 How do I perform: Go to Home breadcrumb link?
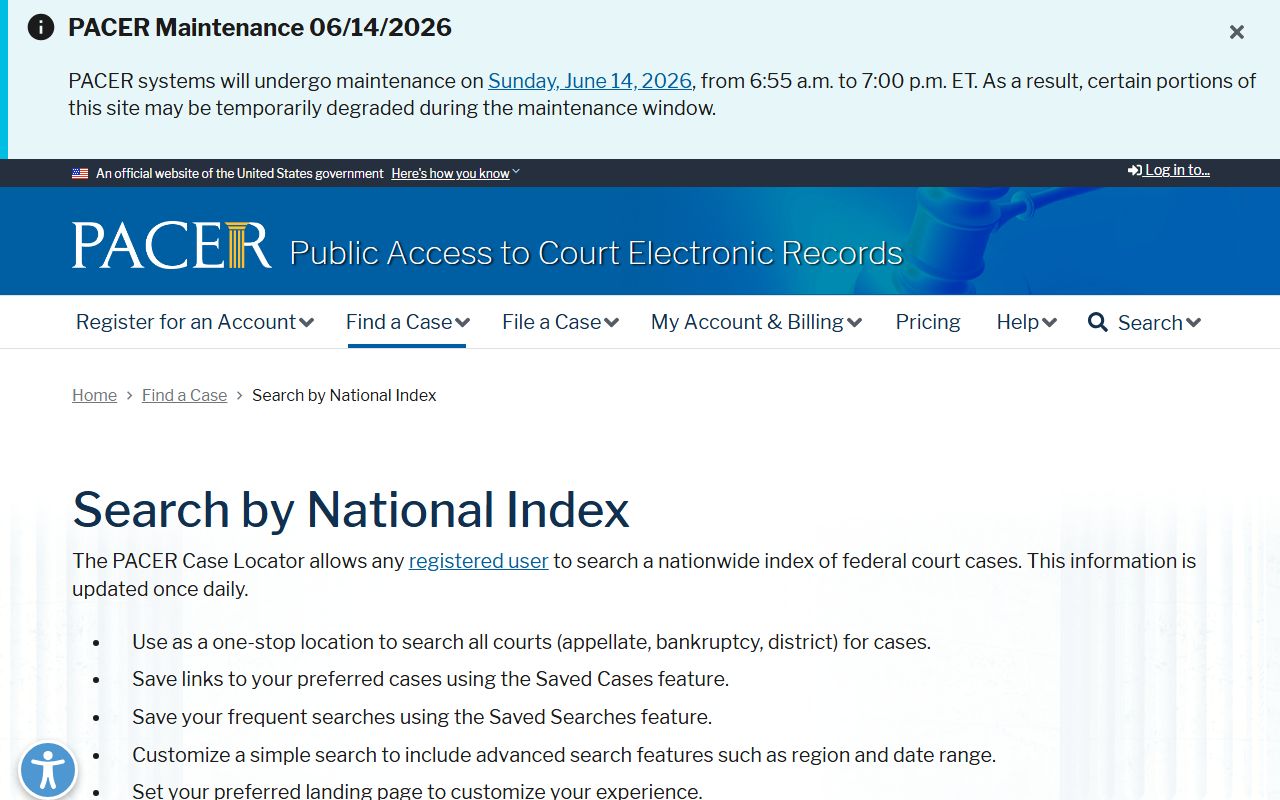[94, 395]
